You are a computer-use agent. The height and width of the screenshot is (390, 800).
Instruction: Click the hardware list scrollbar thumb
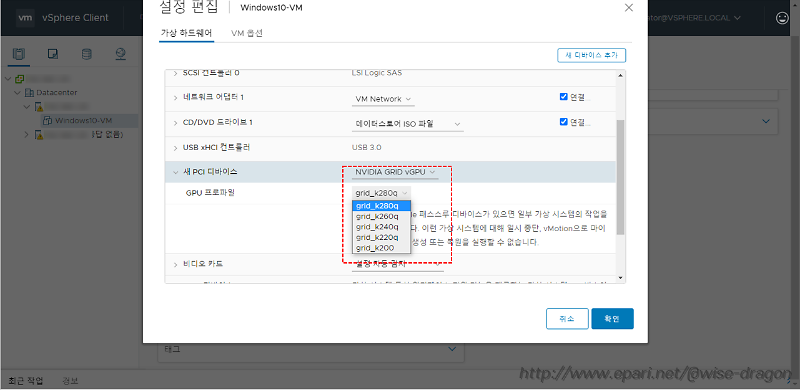click(620, 177)
